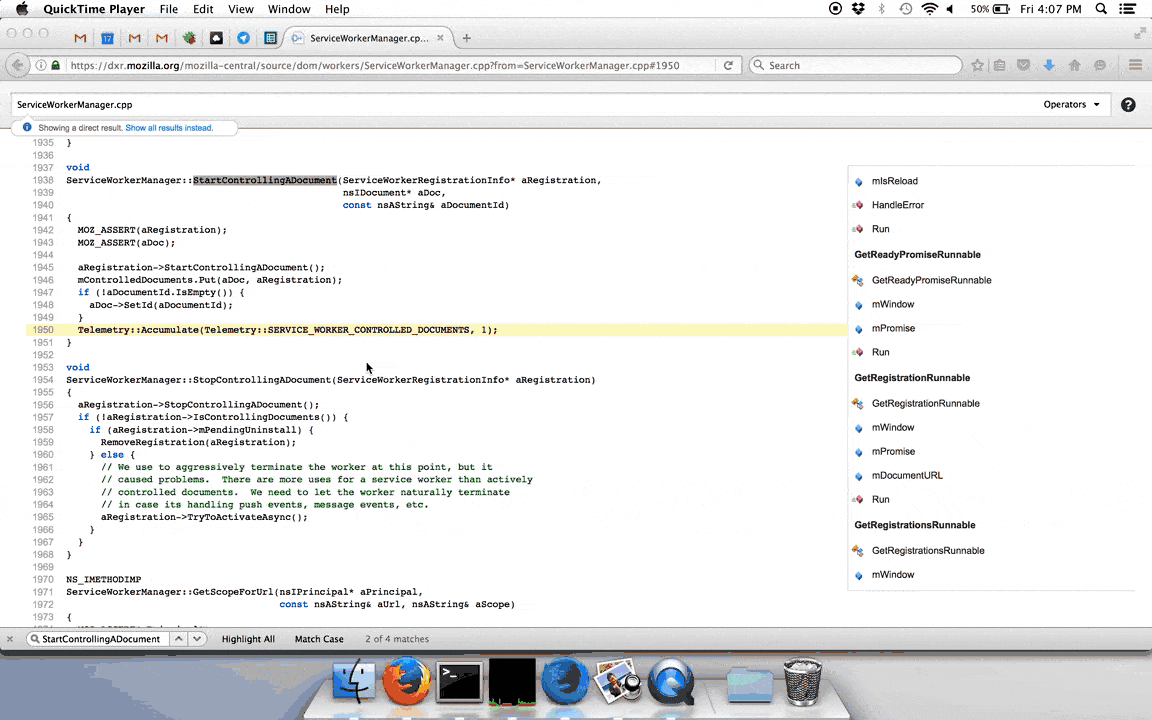The width and height of the screenshot is (1152, 720).
Task: Expand the Operators dropdown
Action: coord(1071,104)
